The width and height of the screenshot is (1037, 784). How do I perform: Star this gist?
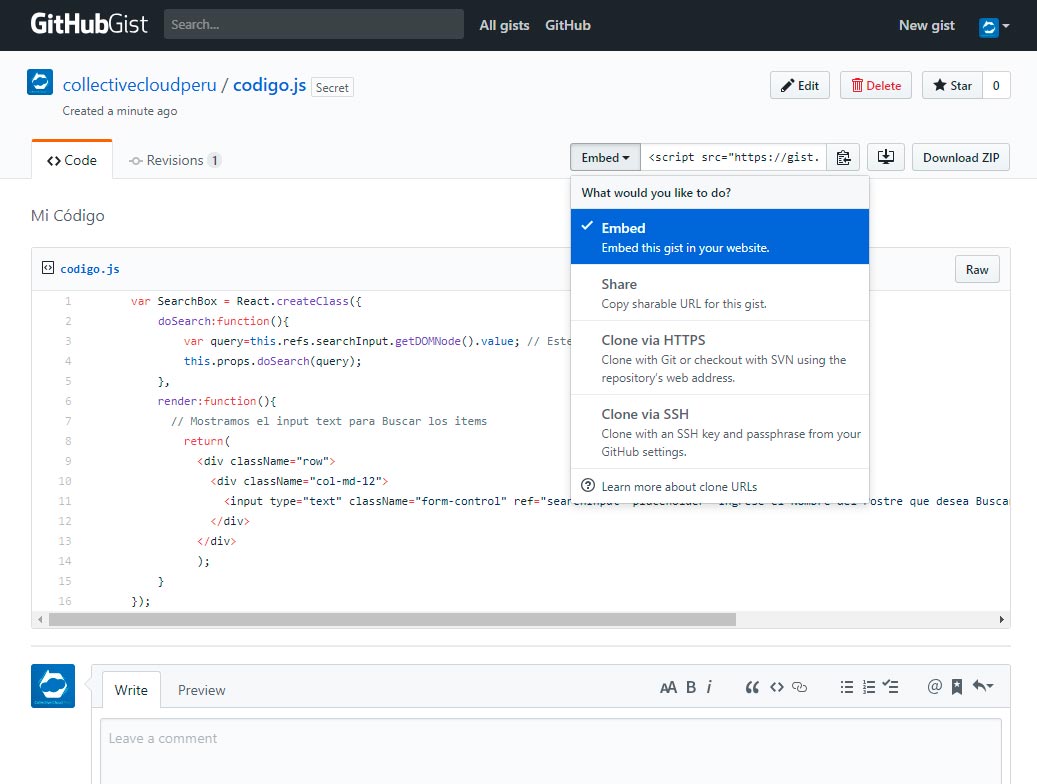(x=952, y=85)
